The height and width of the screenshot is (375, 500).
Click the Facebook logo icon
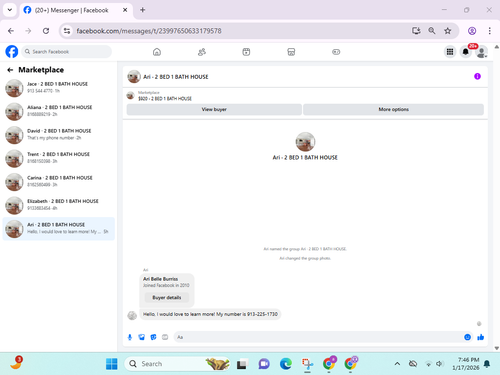12,52
